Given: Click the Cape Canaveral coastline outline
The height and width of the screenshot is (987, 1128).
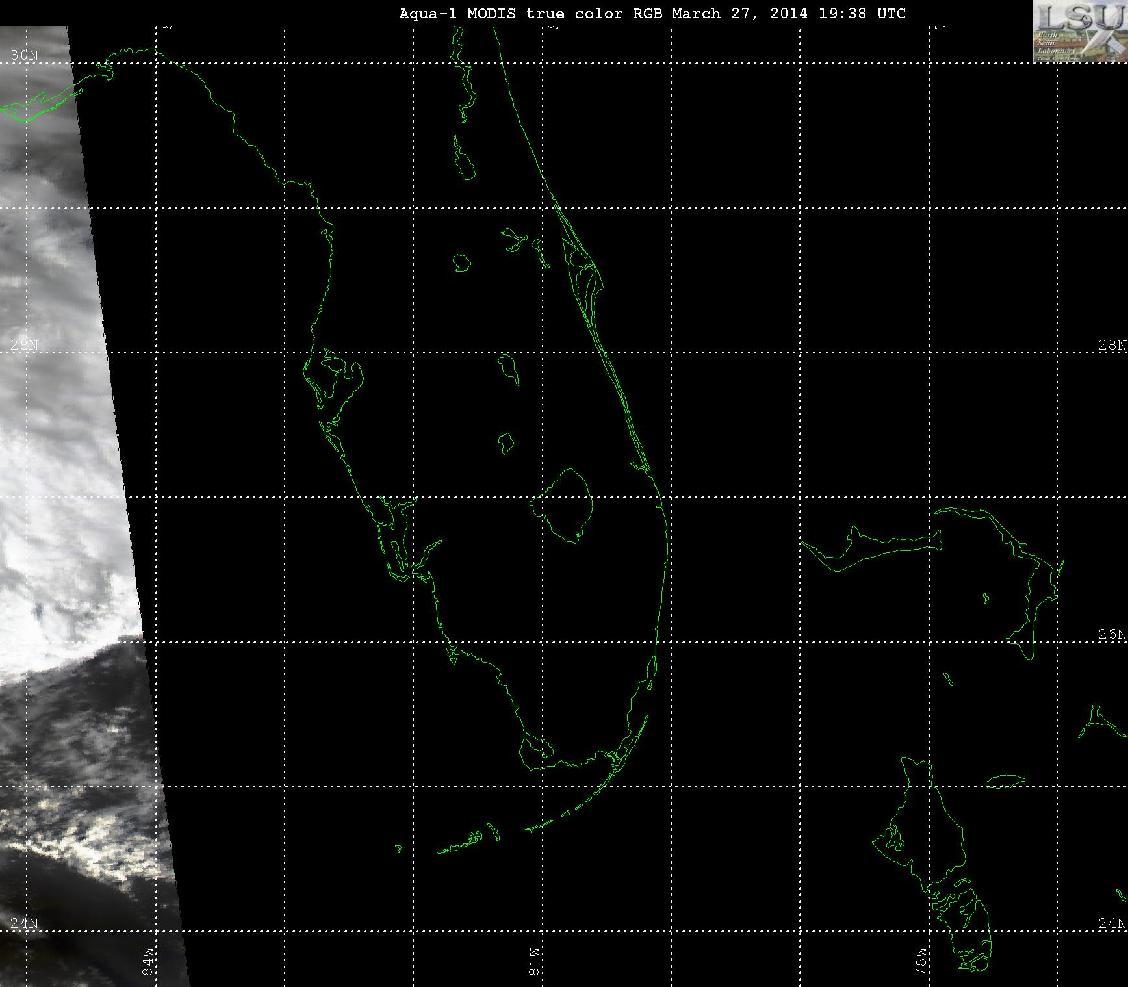Looking at the screenshot, I should coord(583,268).
